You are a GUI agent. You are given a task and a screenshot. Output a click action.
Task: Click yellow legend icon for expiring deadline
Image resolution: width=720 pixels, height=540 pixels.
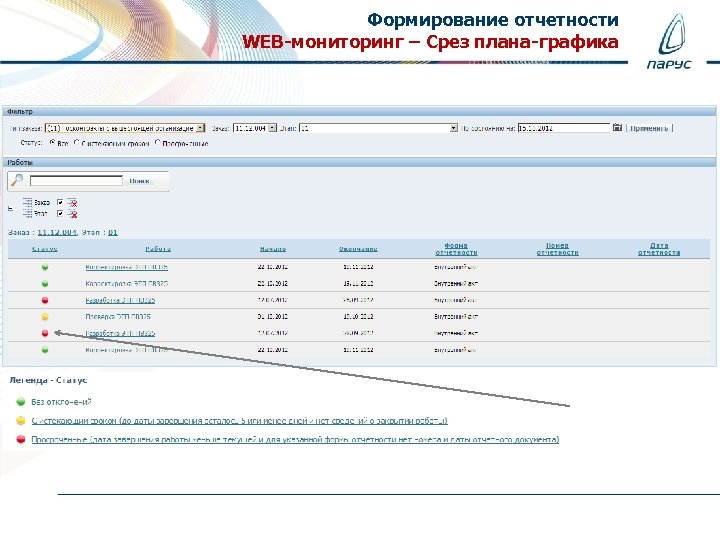[x=21, y=421]
